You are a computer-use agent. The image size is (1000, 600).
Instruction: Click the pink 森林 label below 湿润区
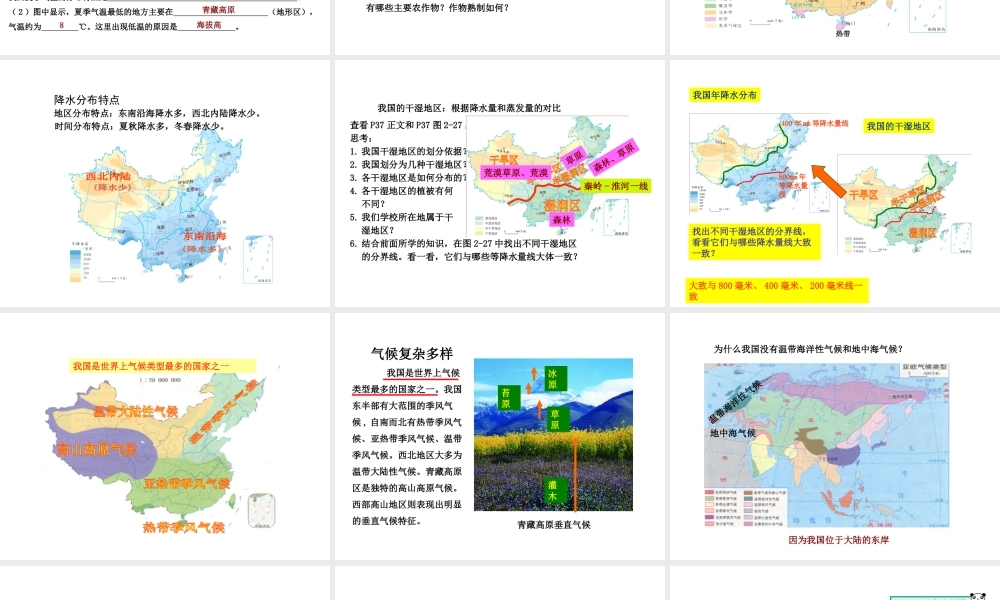coord(562,219)
